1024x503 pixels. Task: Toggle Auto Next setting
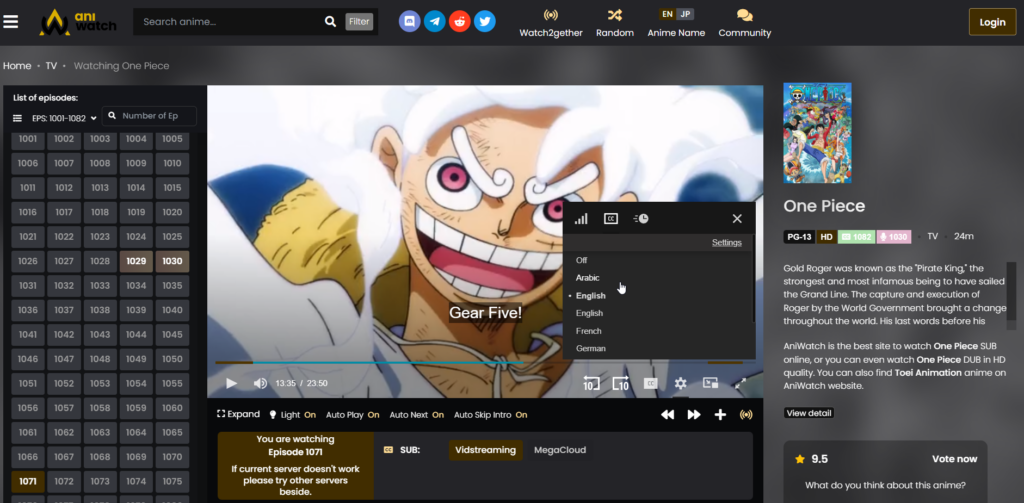coord(417,415)
